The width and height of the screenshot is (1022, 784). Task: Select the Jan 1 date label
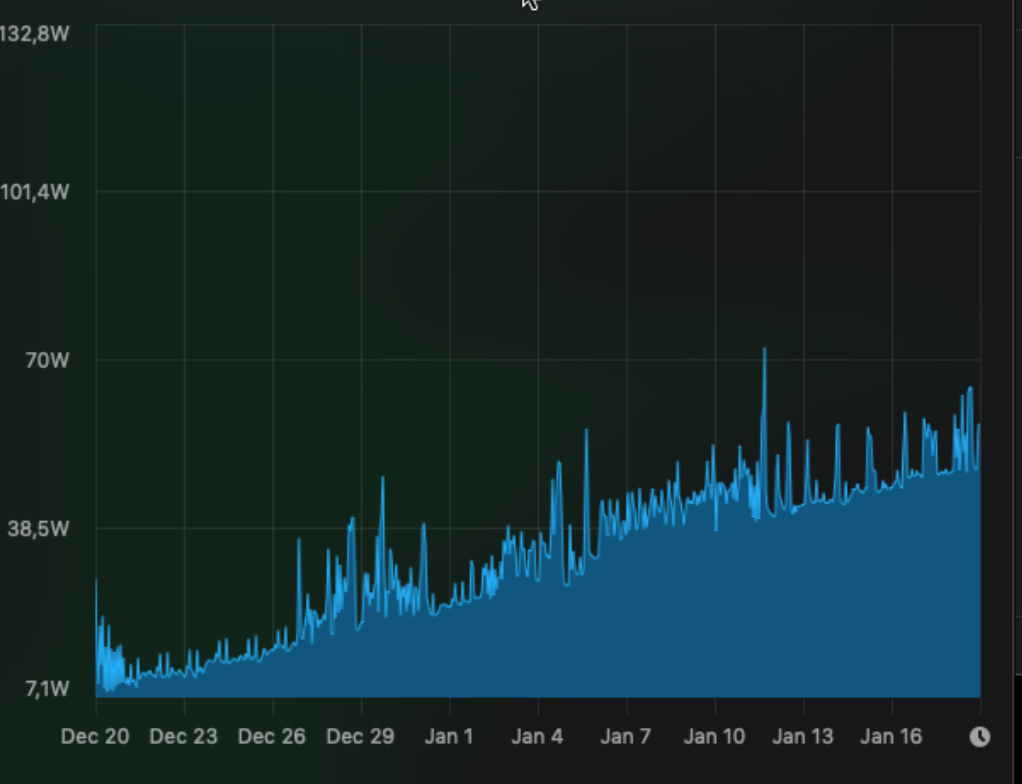(x=449, y=737)
